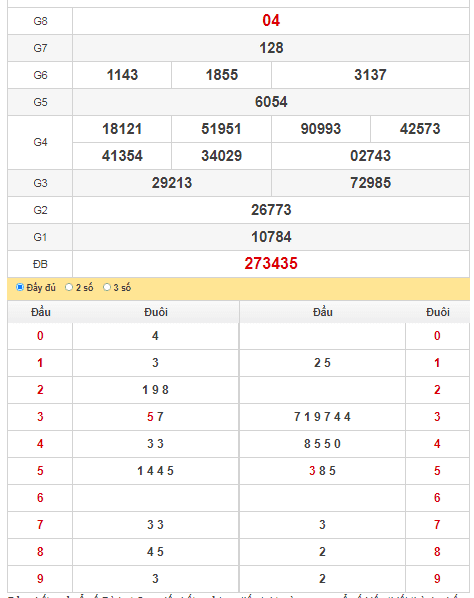474x598 pixels.
Task: Select the 'Đầy đủ' radio option
Action: click(x=20, y=287)
